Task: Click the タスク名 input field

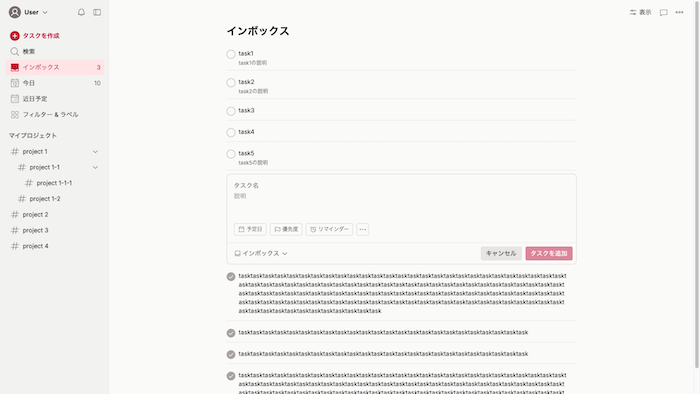Action: click(x=401, y=186)
